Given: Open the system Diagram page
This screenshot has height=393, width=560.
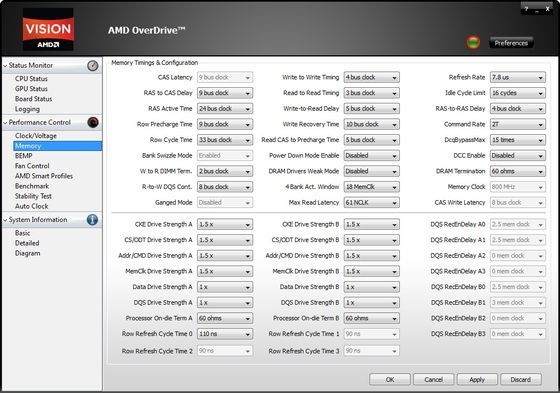Looking at the screenshot, I should tap(28, 253).
